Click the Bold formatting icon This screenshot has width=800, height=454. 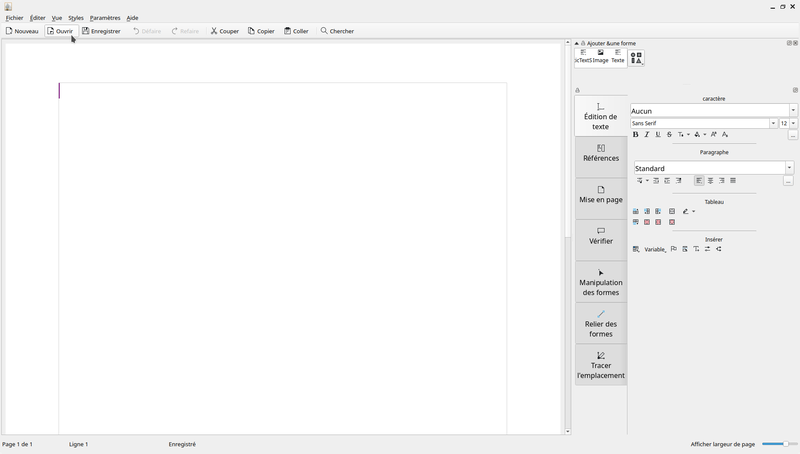point(636,134)
